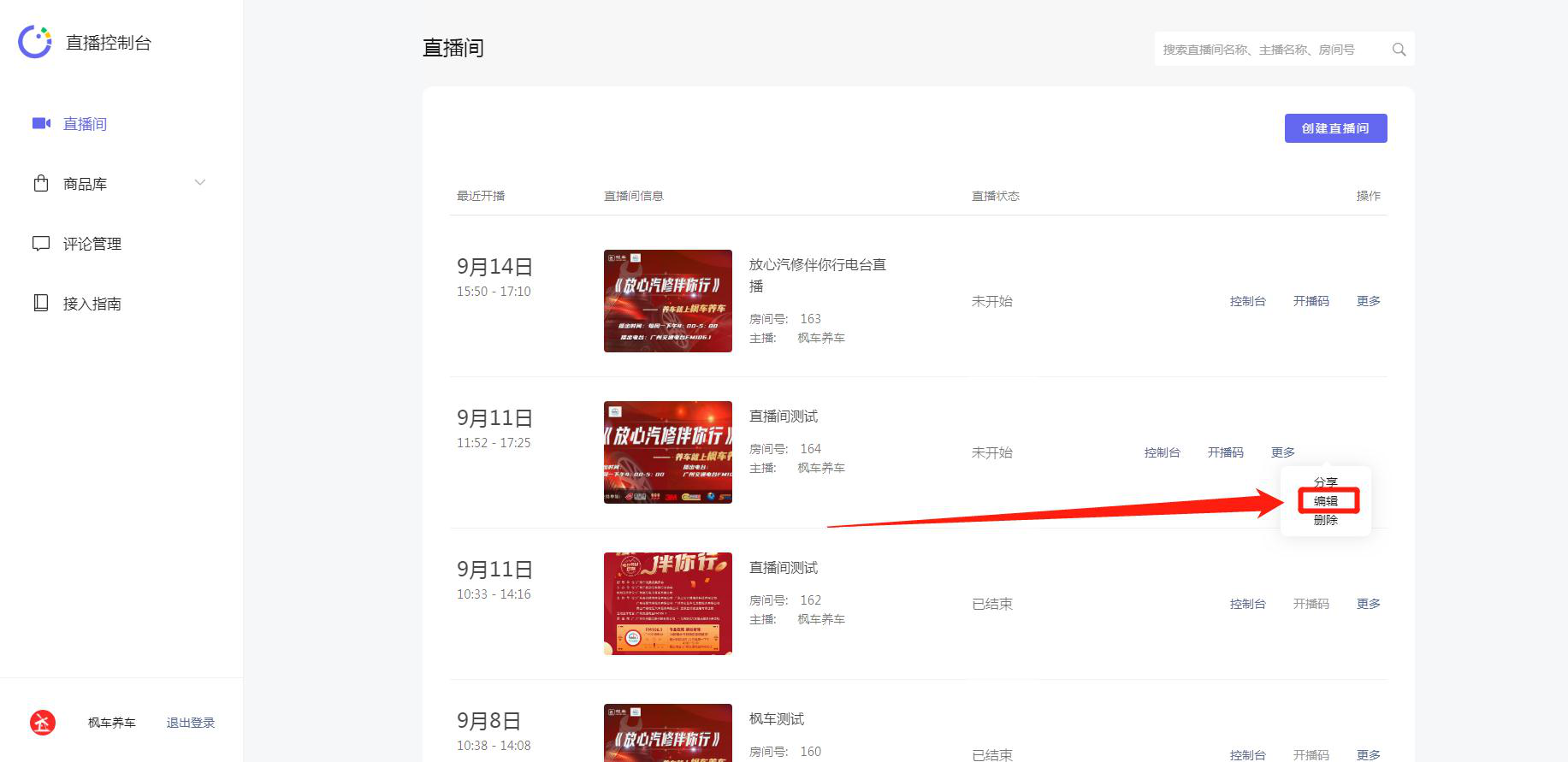
Task: Click the 直播间 camera icon in the sidebar
Action: 41,123
